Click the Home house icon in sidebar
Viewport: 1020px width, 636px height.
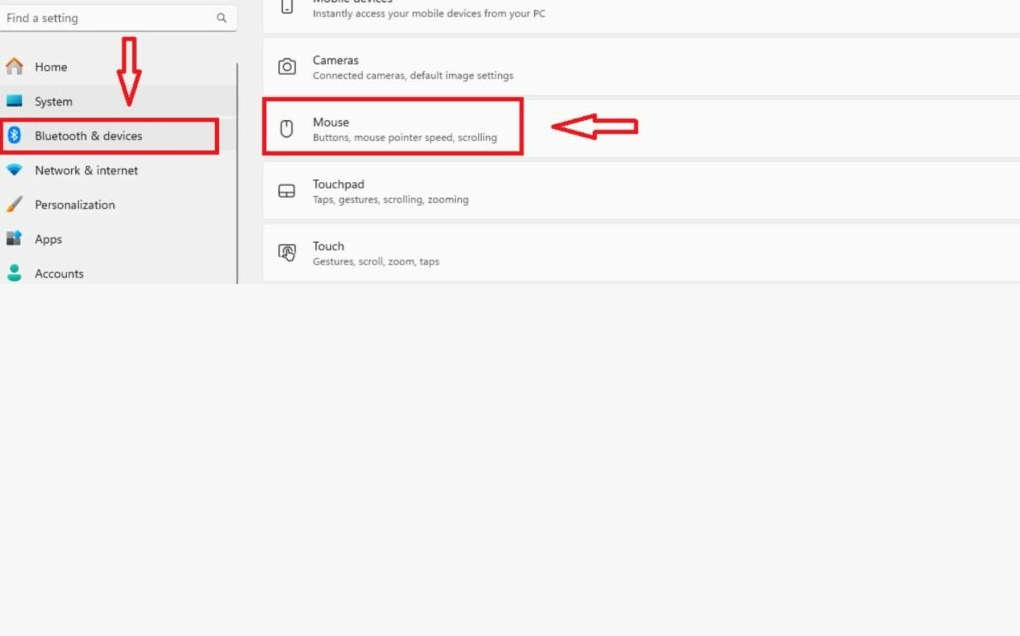[x=14, y=67]
